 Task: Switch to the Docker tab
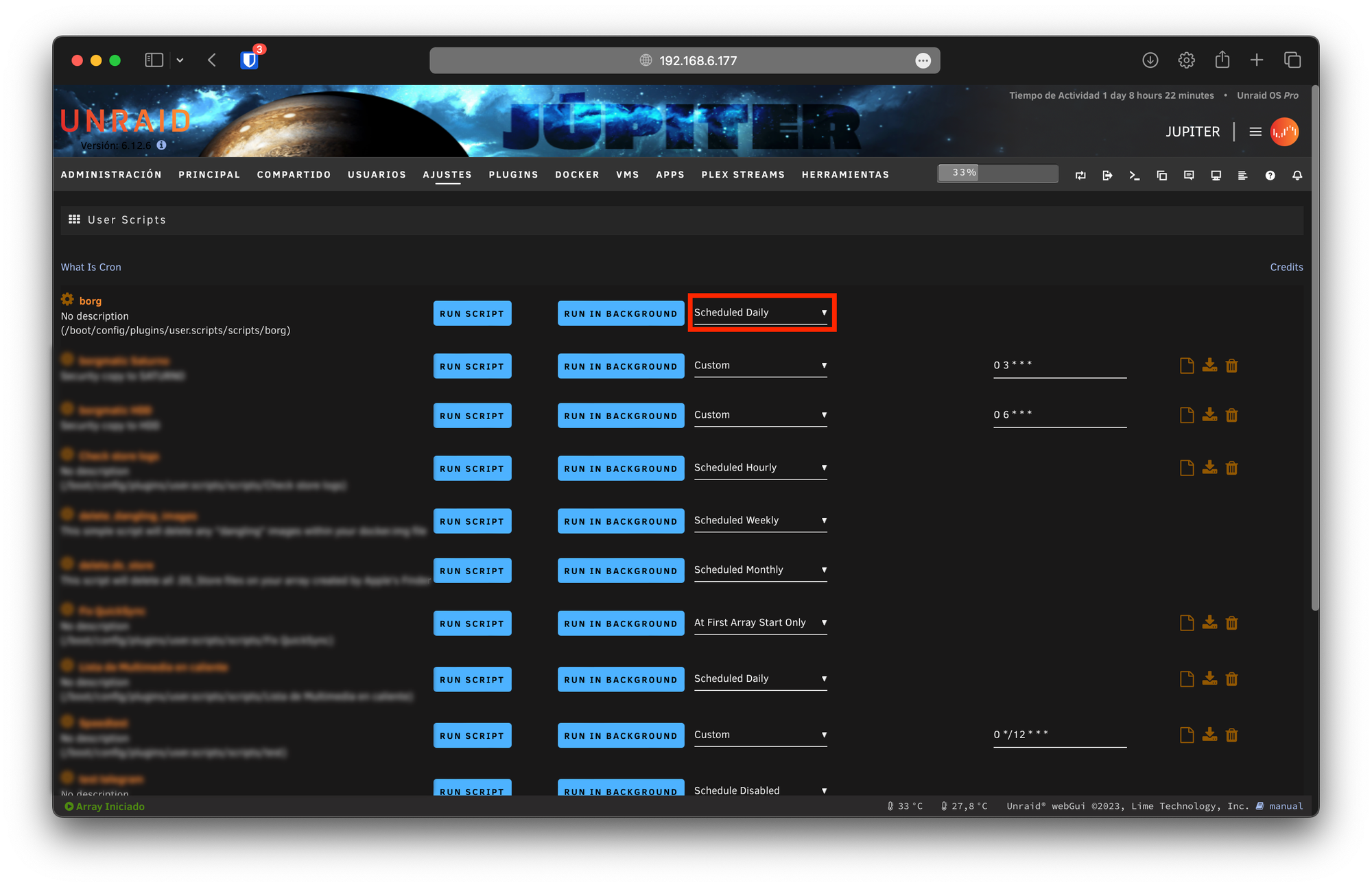pyautogui.click(x=577, y=175)
